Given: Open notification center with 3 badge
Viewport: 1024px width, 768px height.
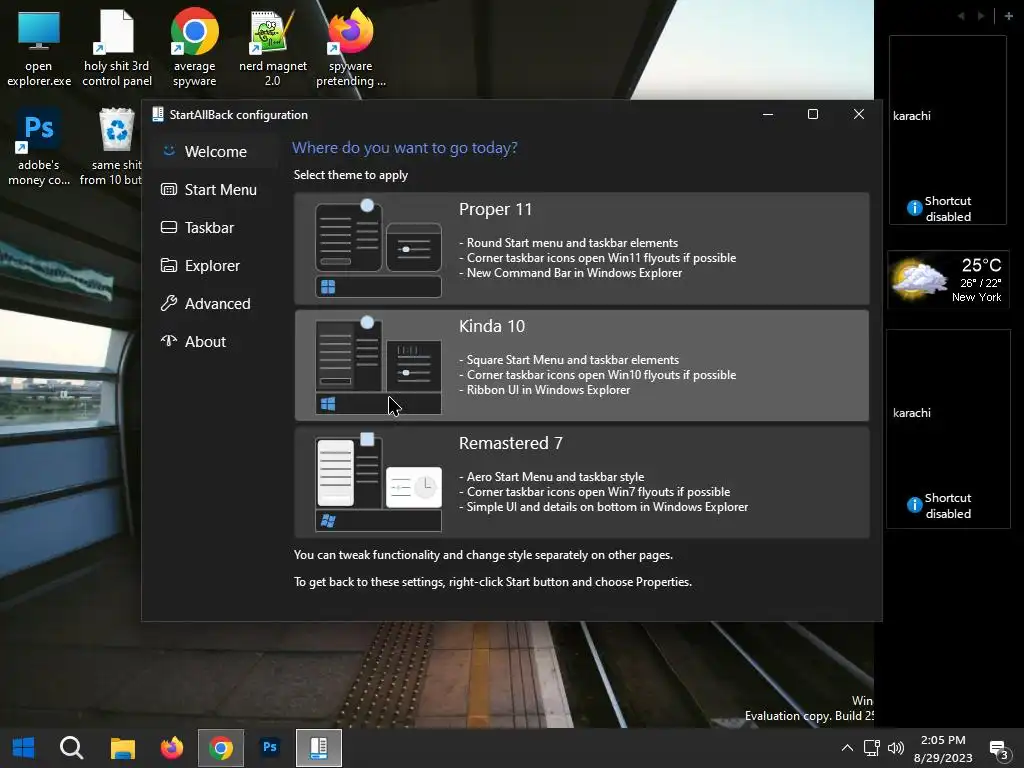Looking at the screenshot, I should (x=999, y=749).
